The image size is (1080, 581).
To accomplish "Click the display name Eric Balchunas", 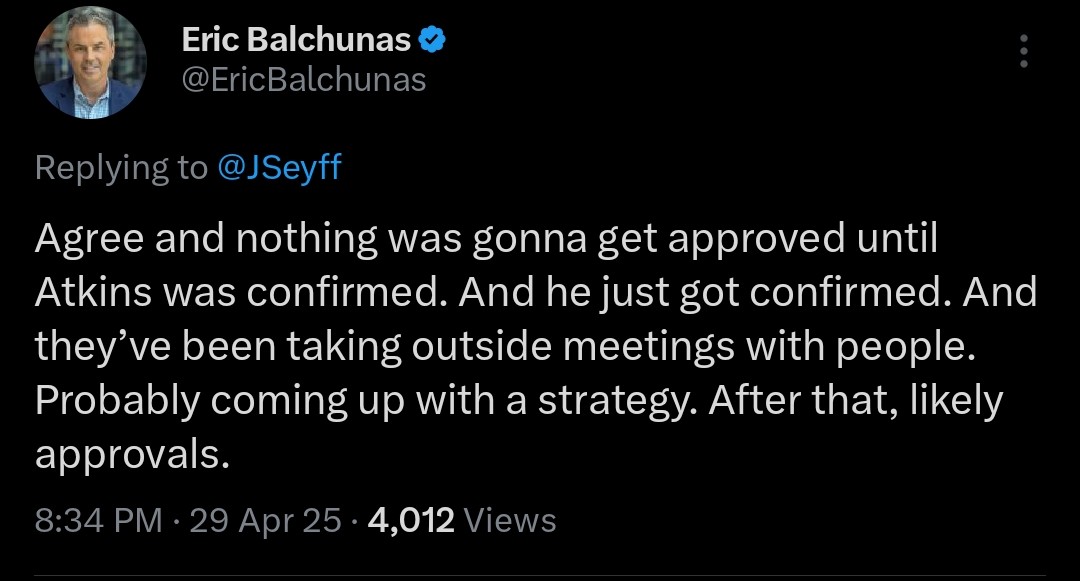I will click(x=296, y=40).
